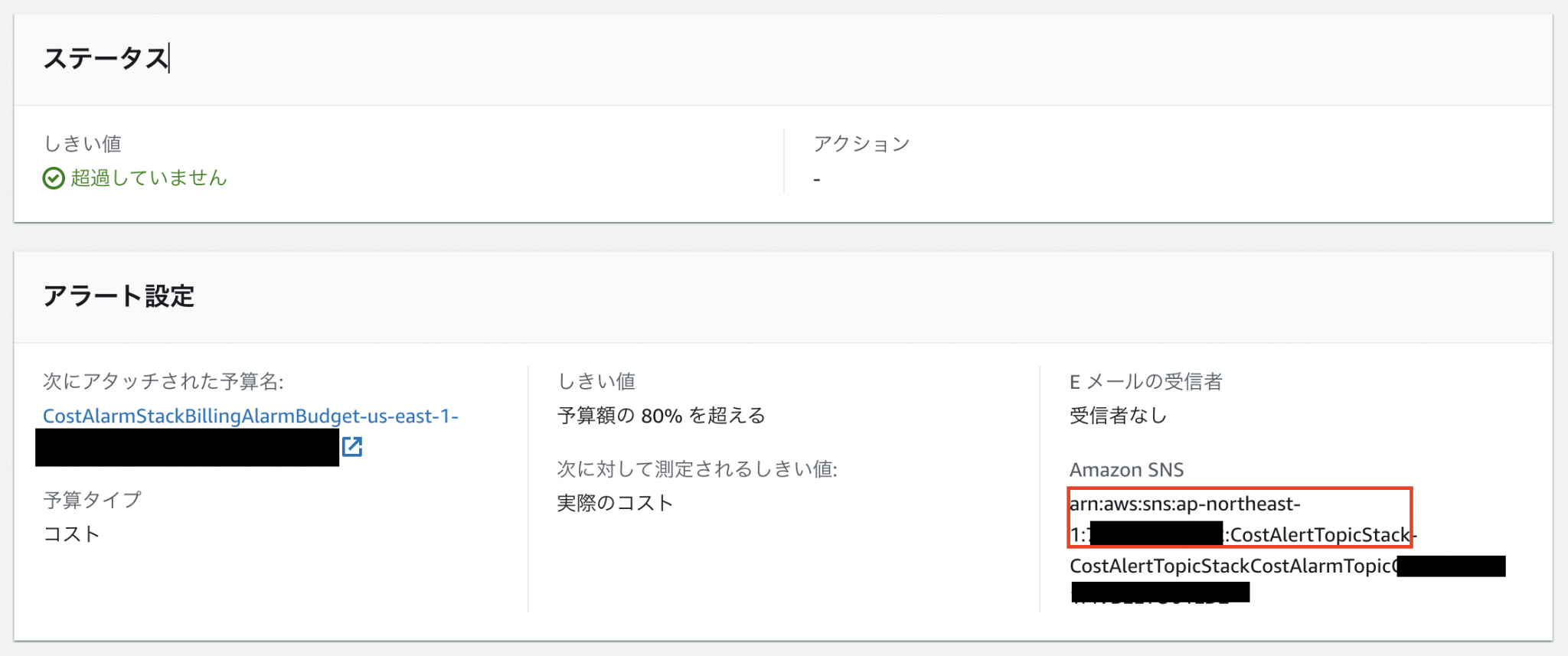
Task: Click the アクション column label
Action: (861, 143)
